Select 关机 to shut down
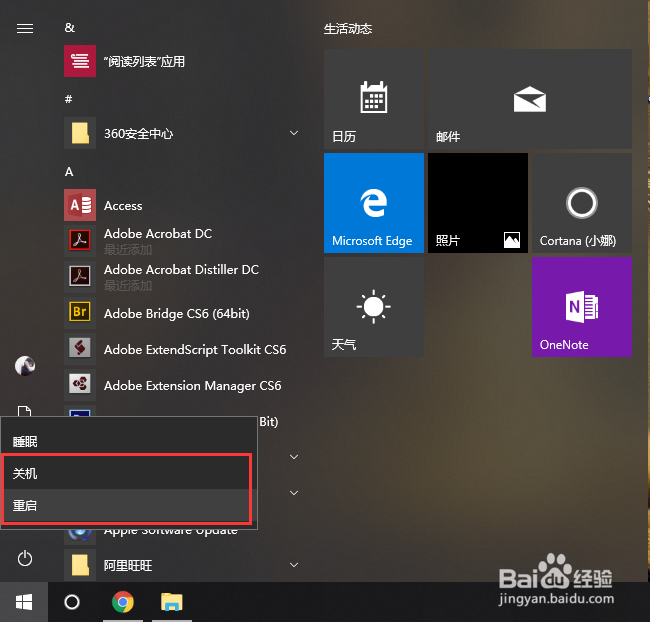The width and height of the screenshot is (650, 622). (129, 473)
